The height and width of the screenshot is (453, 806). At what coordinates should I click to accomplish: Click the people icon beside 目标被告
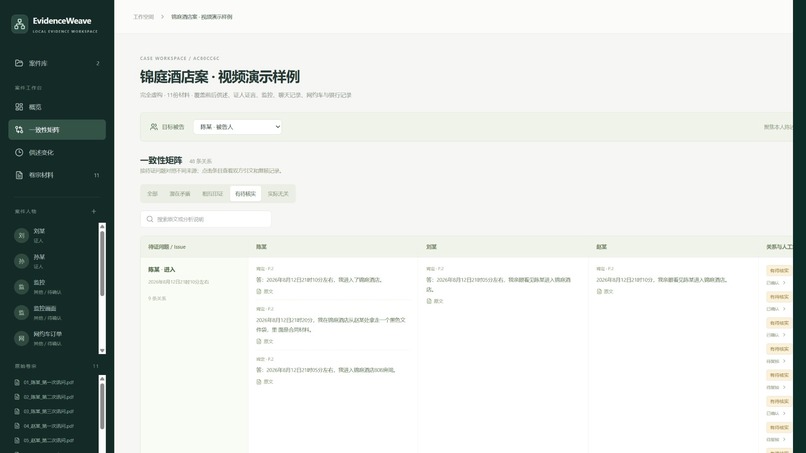[154, 126]
